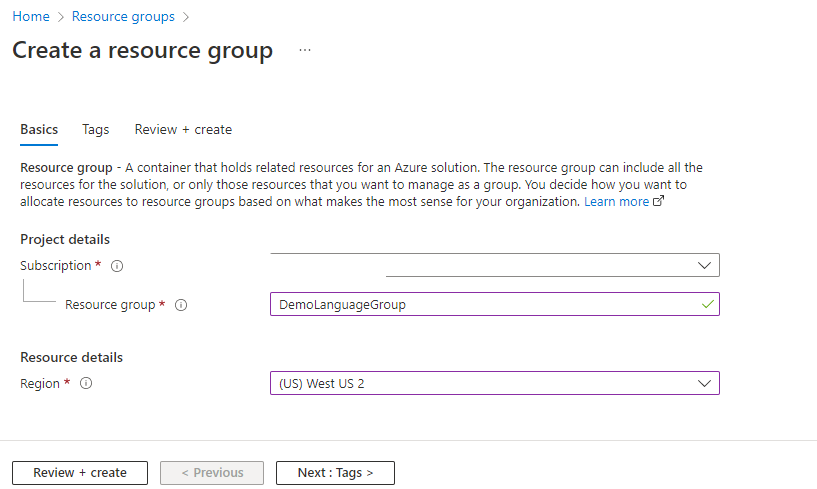Click the Resource group info icon
The height and width of the screenshot is (489, 817).
click(181, 305)
